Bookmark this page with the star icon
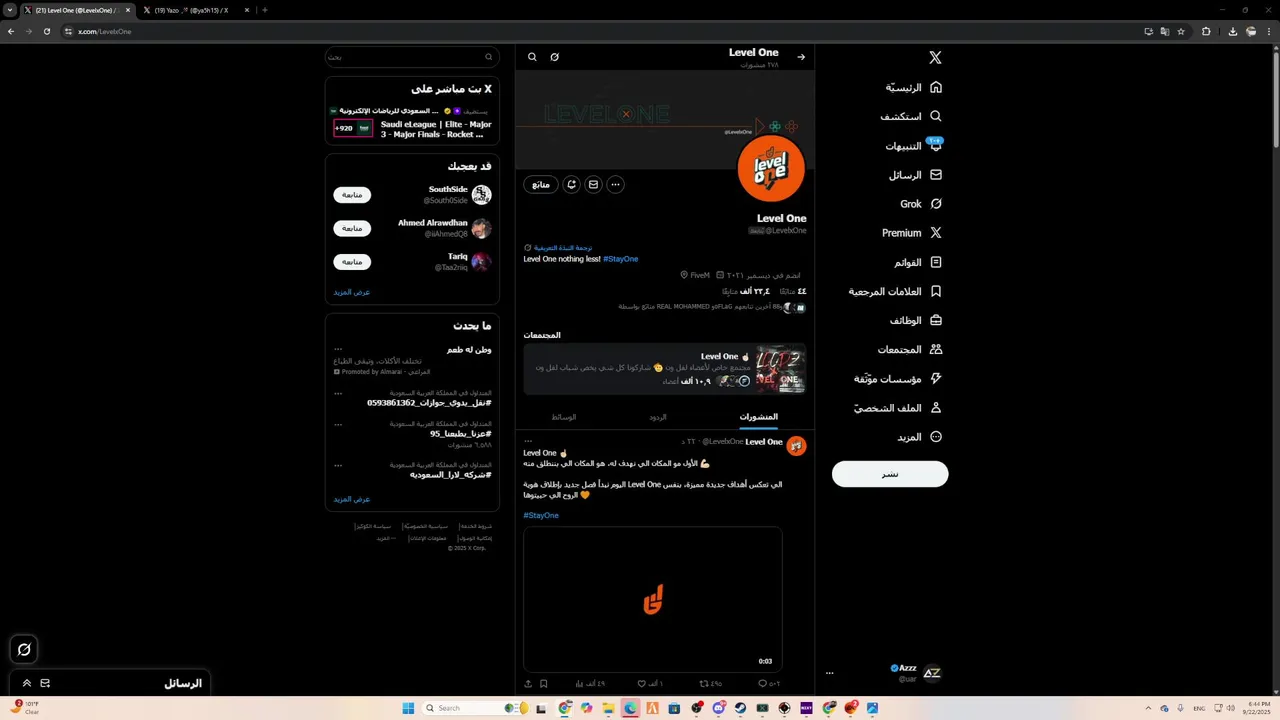The image size is (1280, 720). (1181, 31)
